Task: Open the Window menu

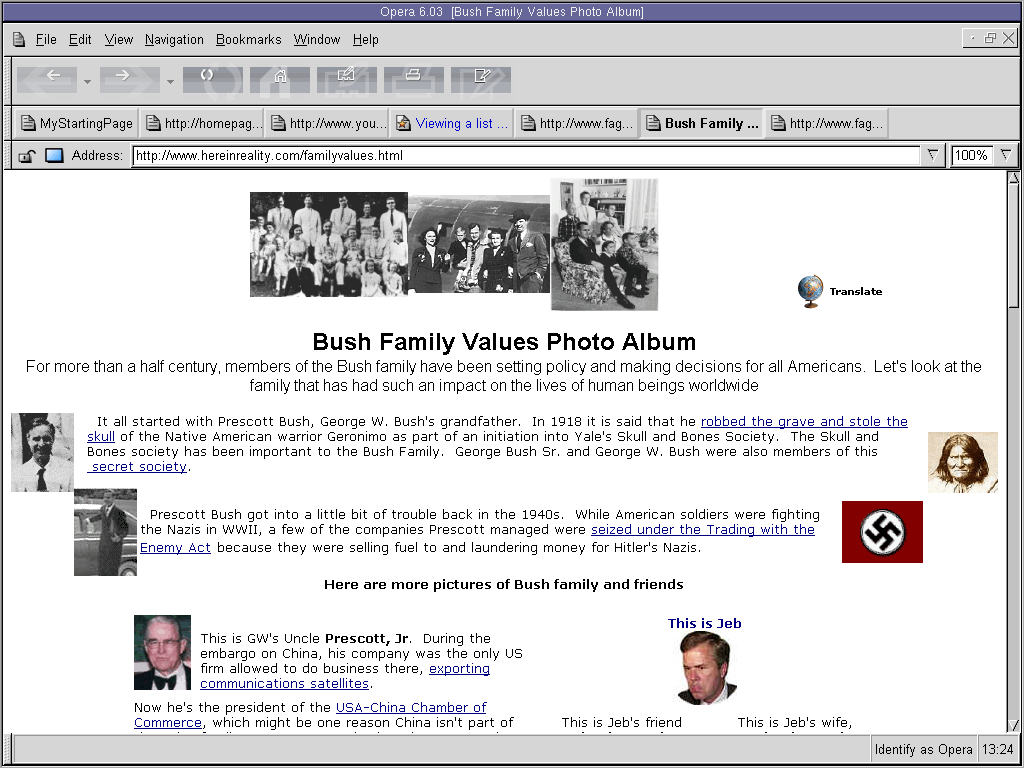Action: [317, 40]
